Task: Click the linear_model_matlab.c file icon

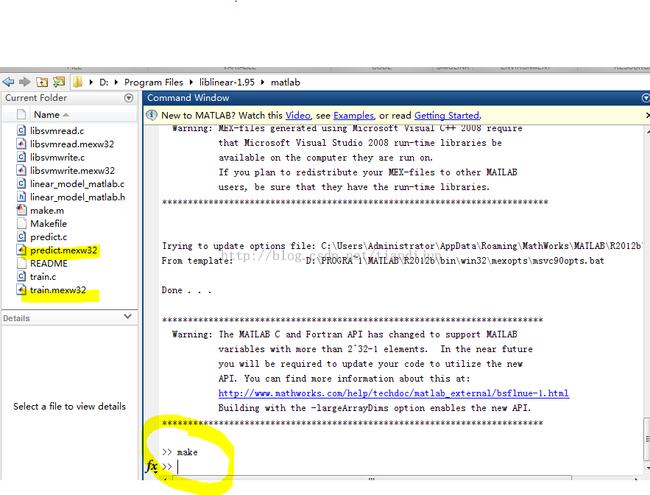Action: point(21,184)
